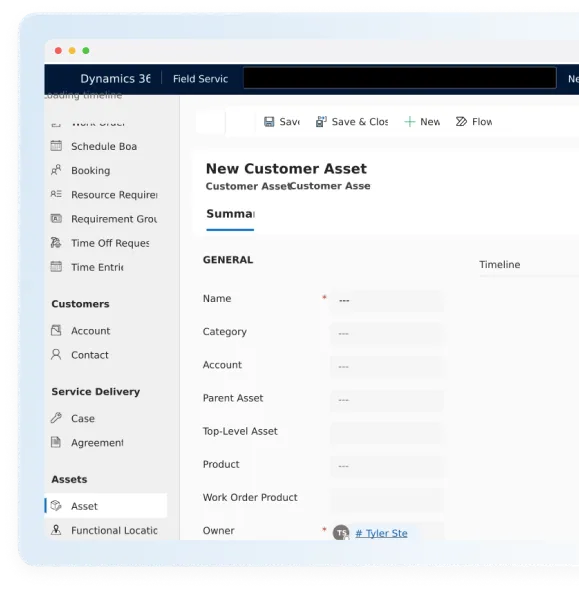Click the plus icon for New
Image resolution: width=579 pixels, height=591 pixels.
point(409,122)
